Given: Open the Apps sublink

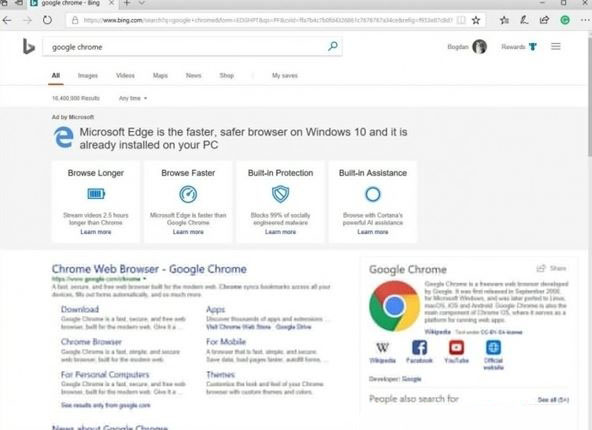Looking at the screenshot, I should tap(216, 310).
